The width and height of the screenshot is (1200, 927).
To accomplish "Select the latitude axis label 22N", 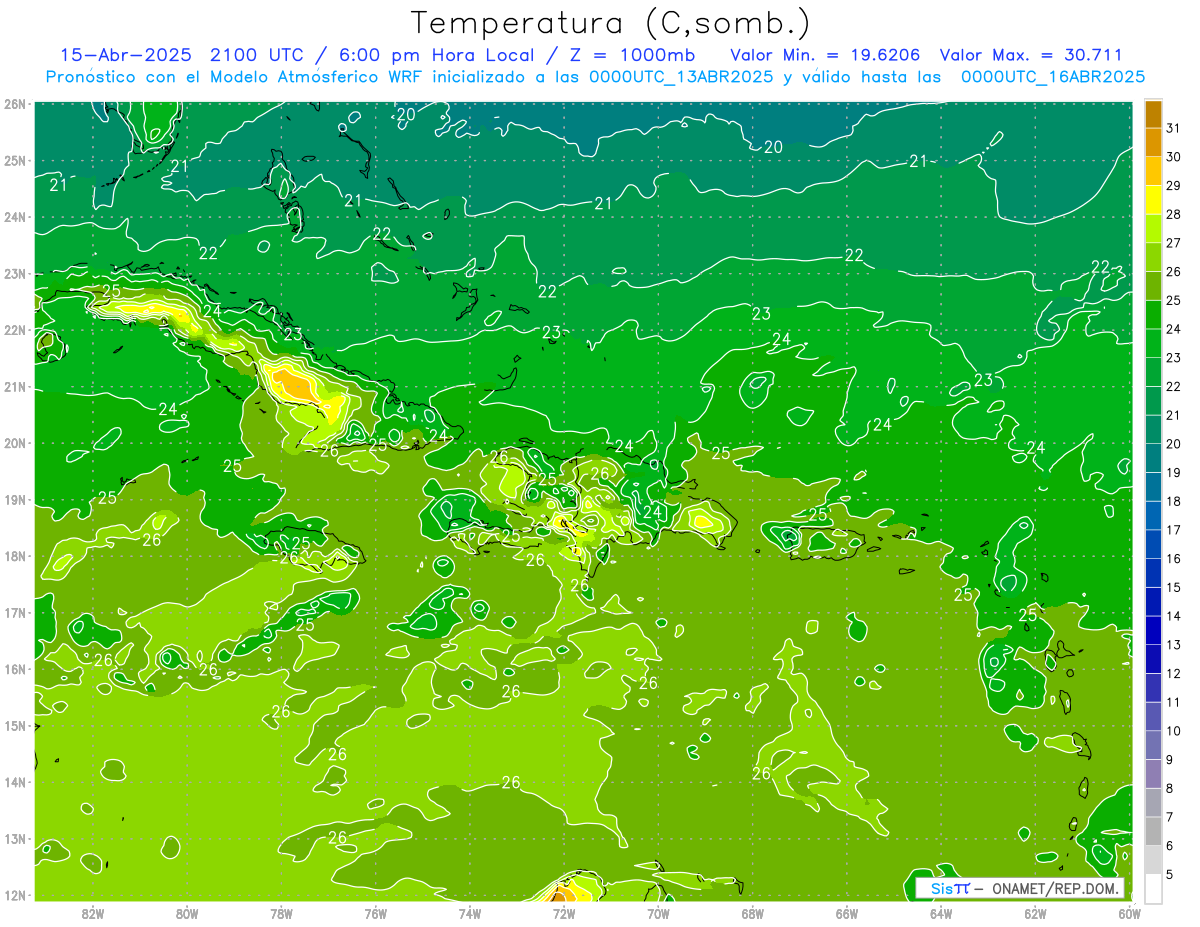I will point(15,330).
